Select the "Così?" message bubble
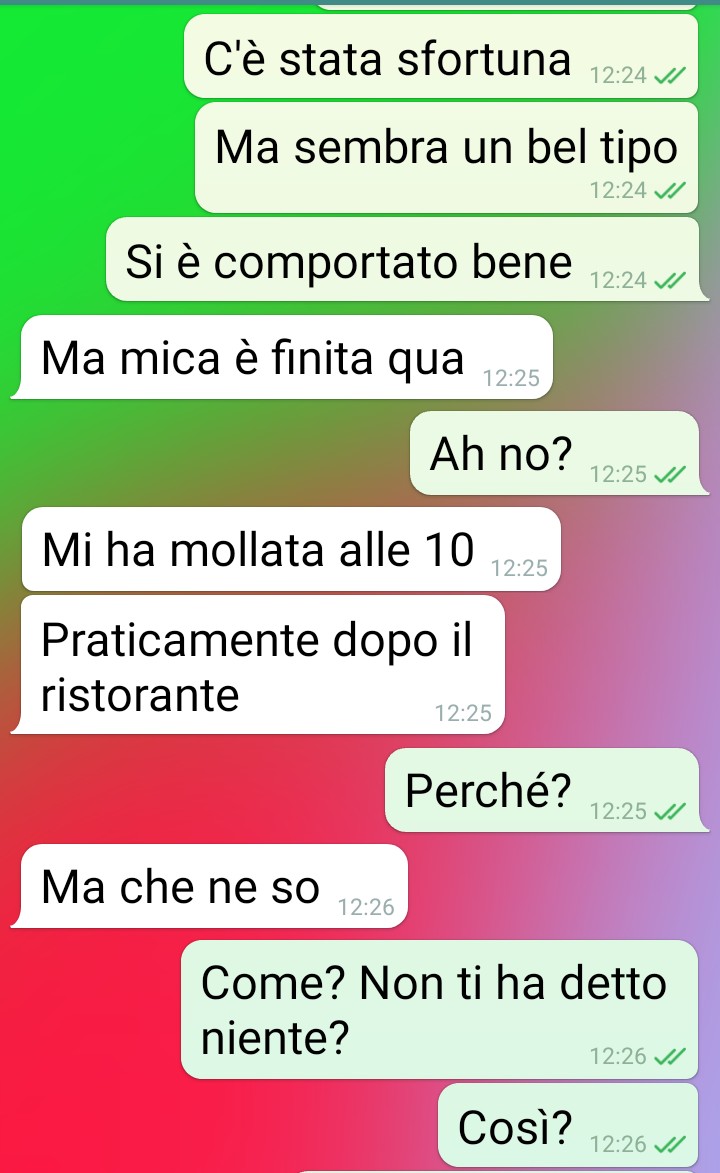Viewport: 720px width, 1173px height. tap(568, 1125)
